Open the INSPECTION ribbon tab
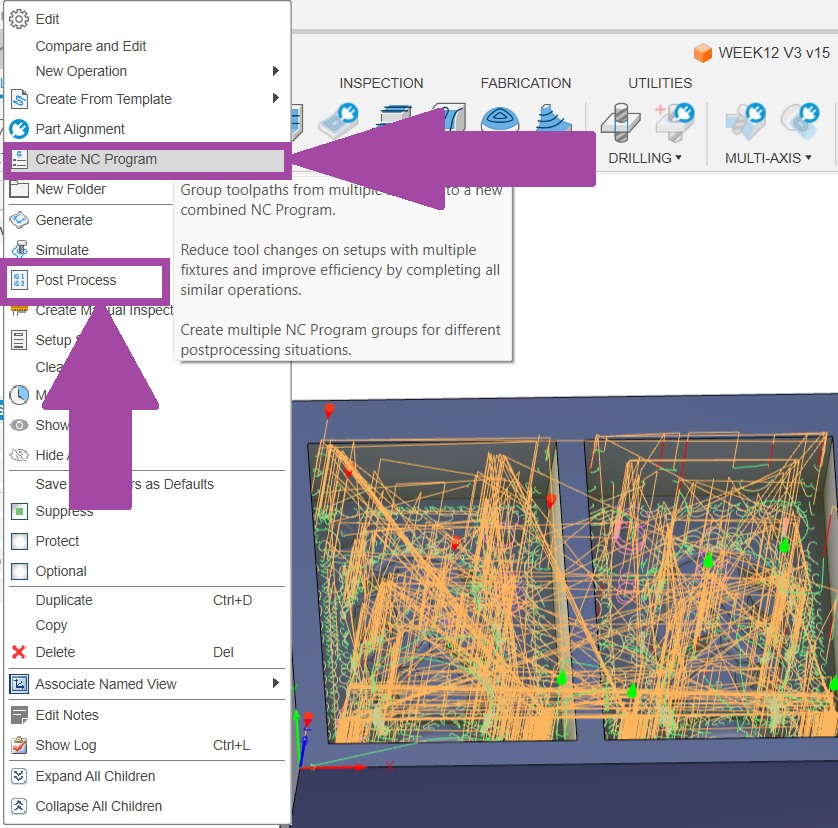This screenshot has width=838, height=828. click(381, 83)
